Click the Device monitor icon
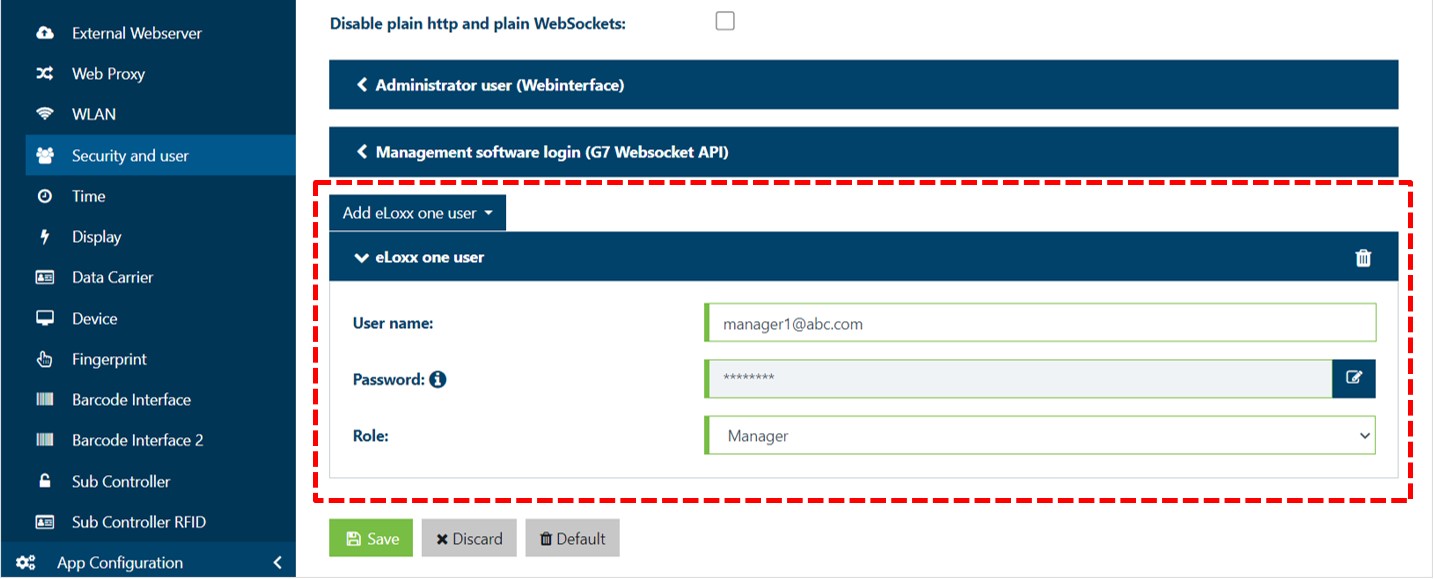 tap(45, 318)
